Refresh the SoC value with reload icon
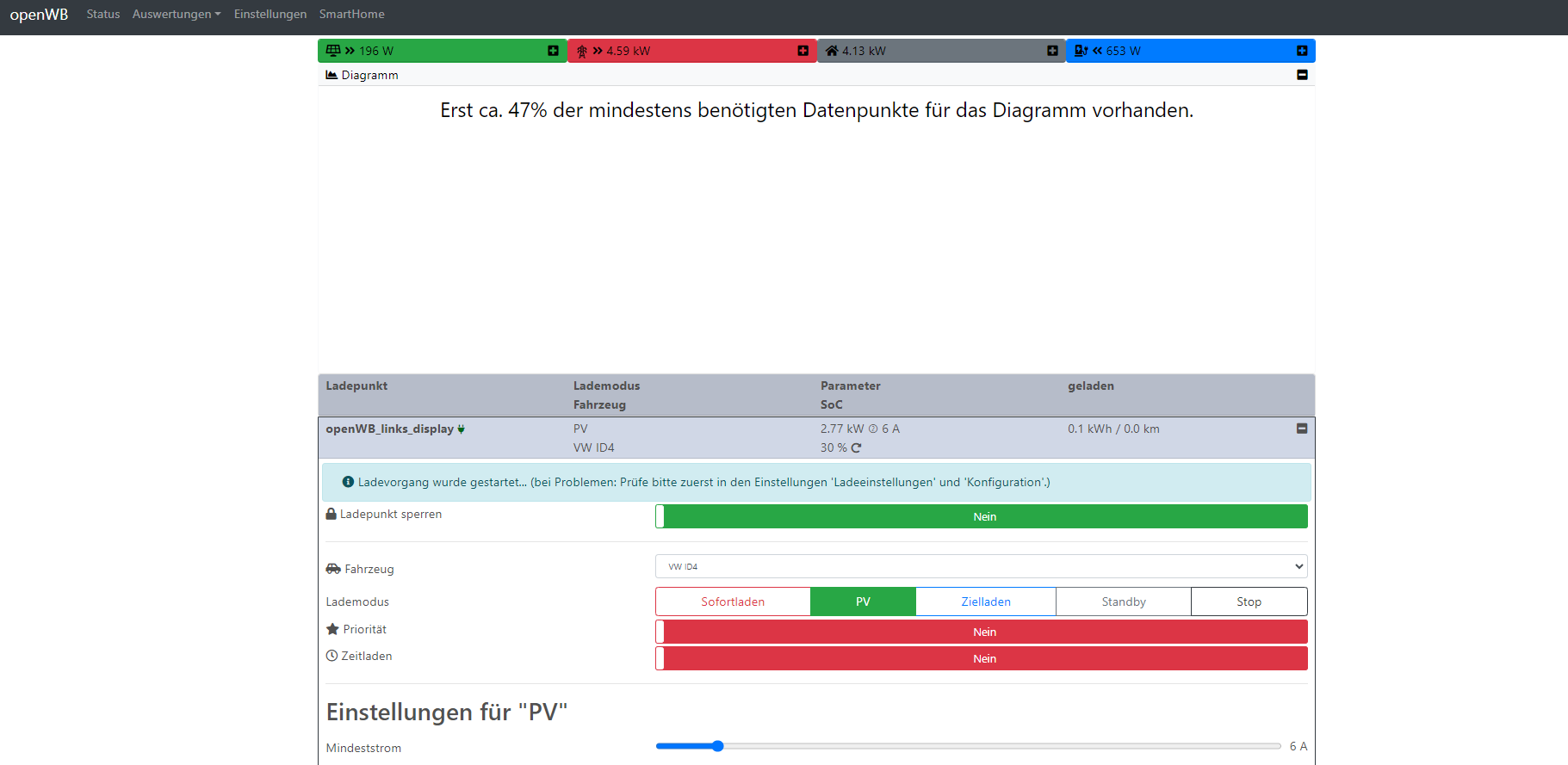The height and width of the screenshot is (765, 1568). [x=856, y=447]
